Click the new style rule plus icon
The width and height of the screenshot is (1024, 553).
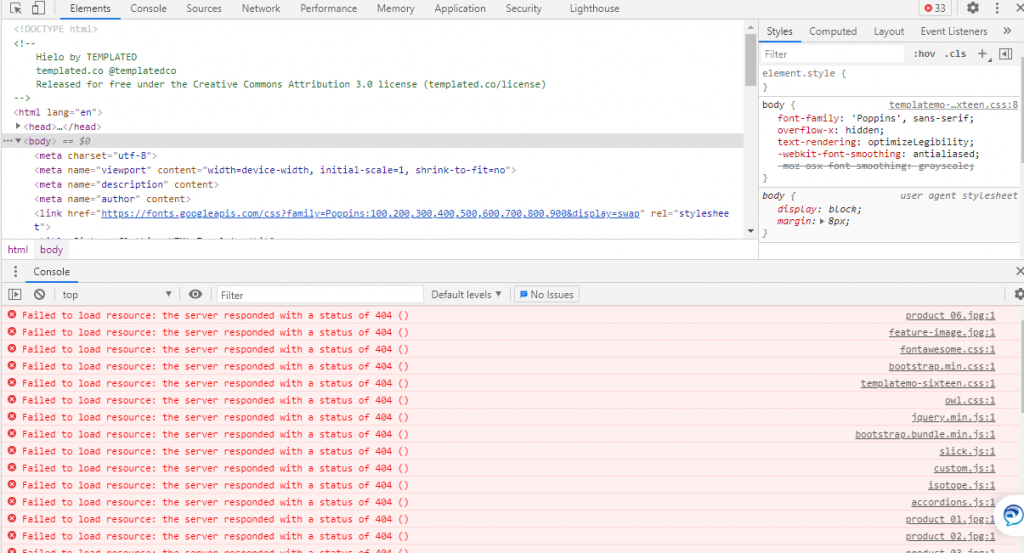984,54
